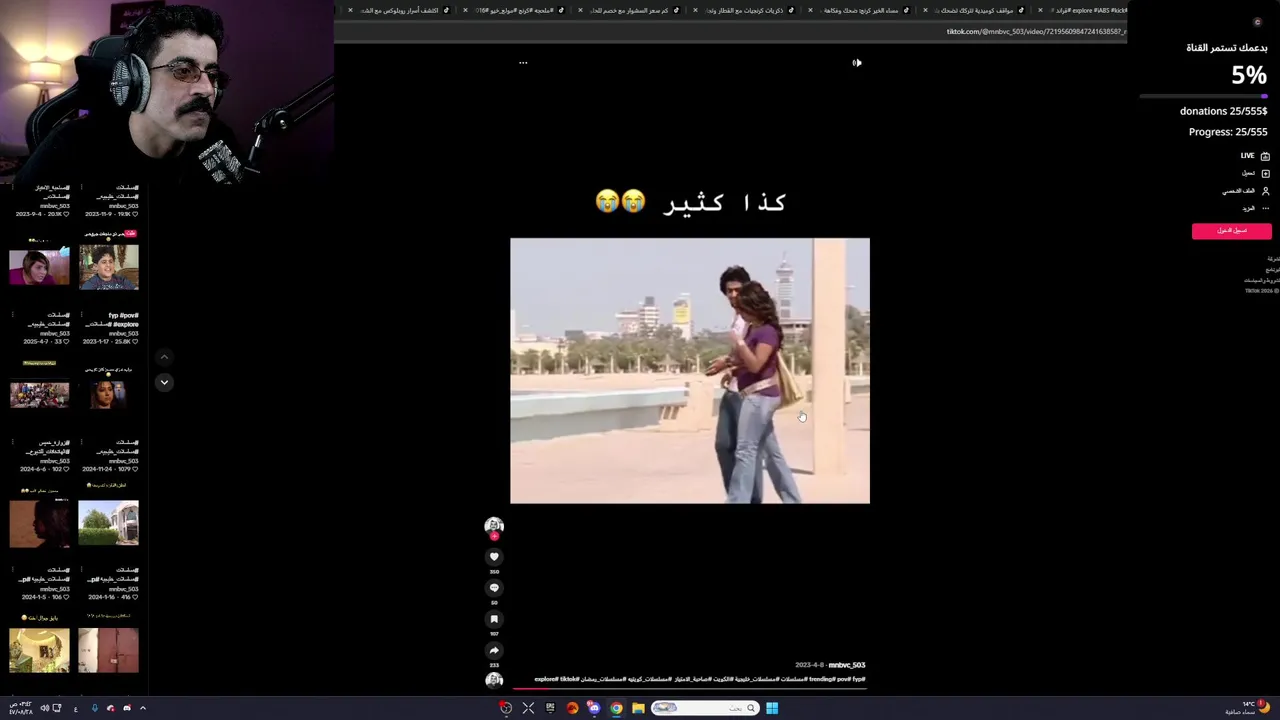The image size is (1280, 720).
Task: Click the pink log in button
Action: (1232, 231)
